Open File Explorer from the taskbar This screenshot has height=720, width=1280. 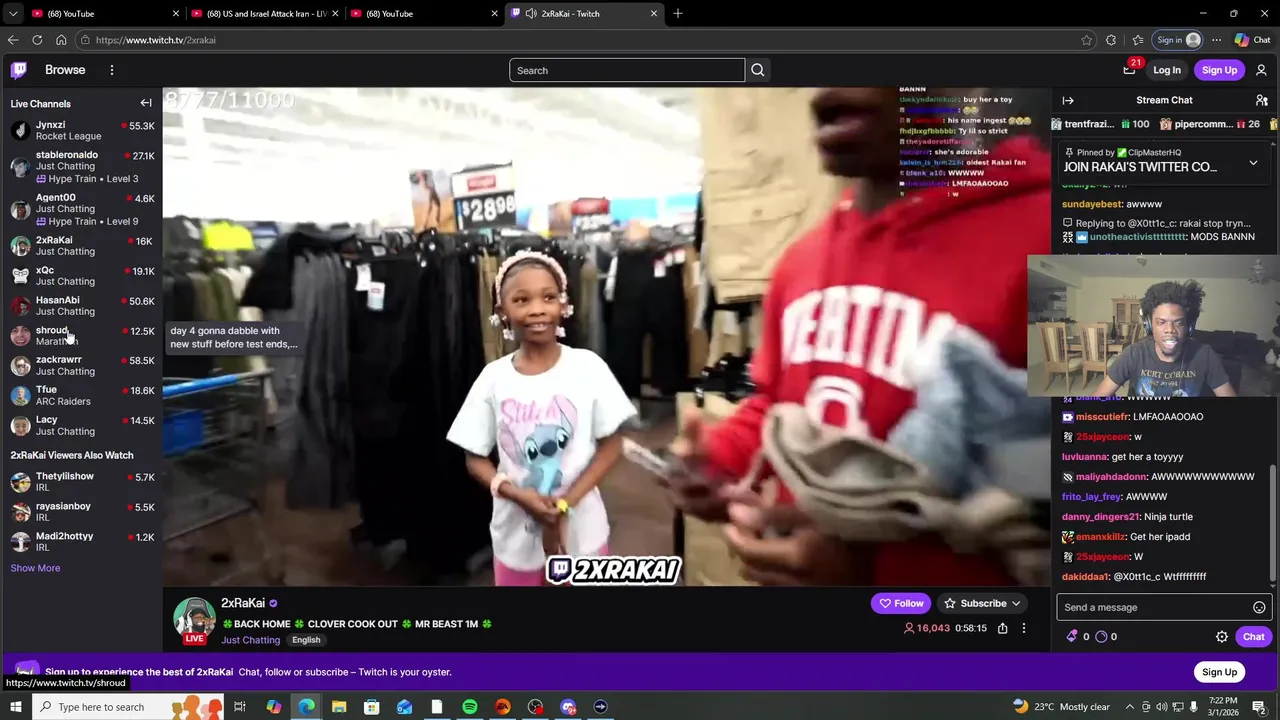tap(338, 707)
